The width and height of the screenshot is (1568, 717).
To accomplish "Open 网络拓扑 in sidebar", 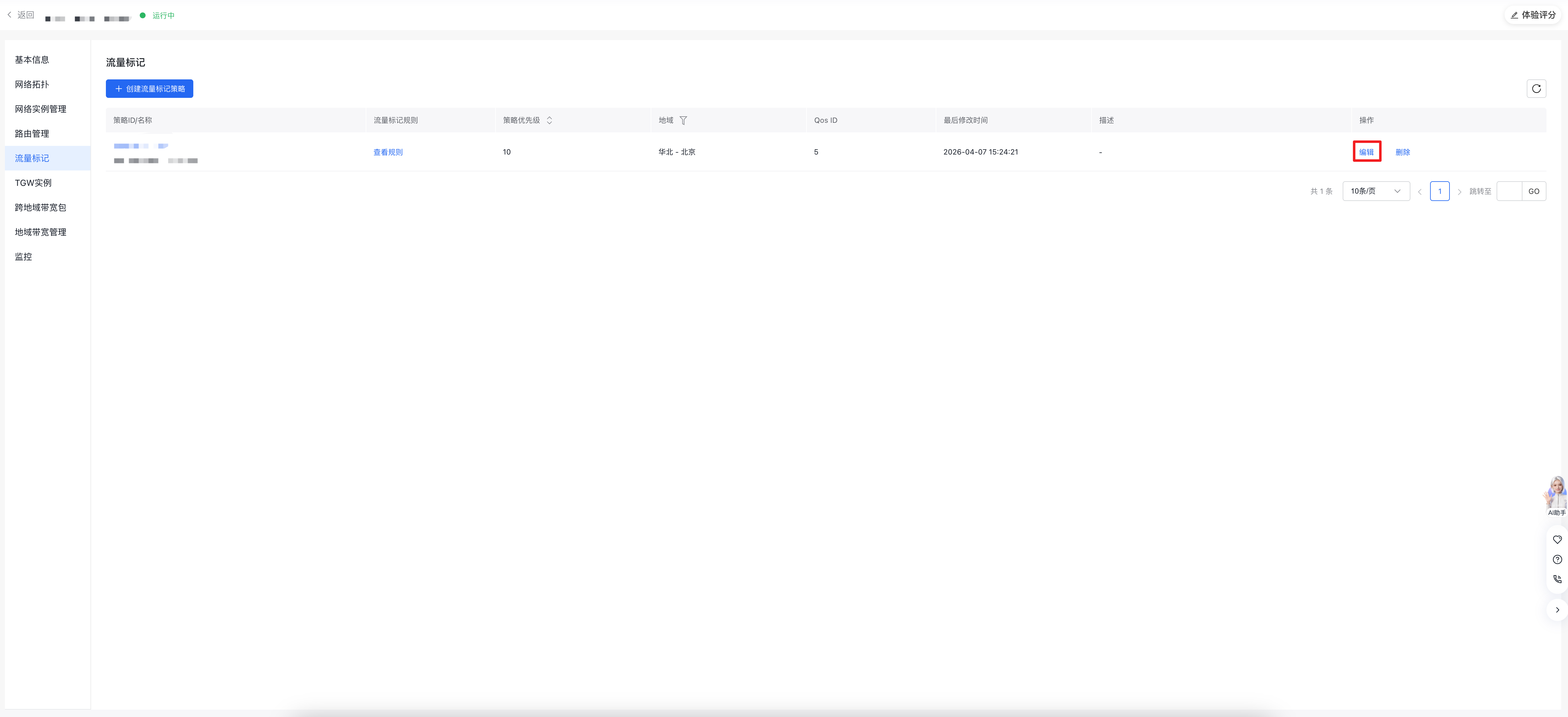I will pyautogui.click(x=47, y=85).
